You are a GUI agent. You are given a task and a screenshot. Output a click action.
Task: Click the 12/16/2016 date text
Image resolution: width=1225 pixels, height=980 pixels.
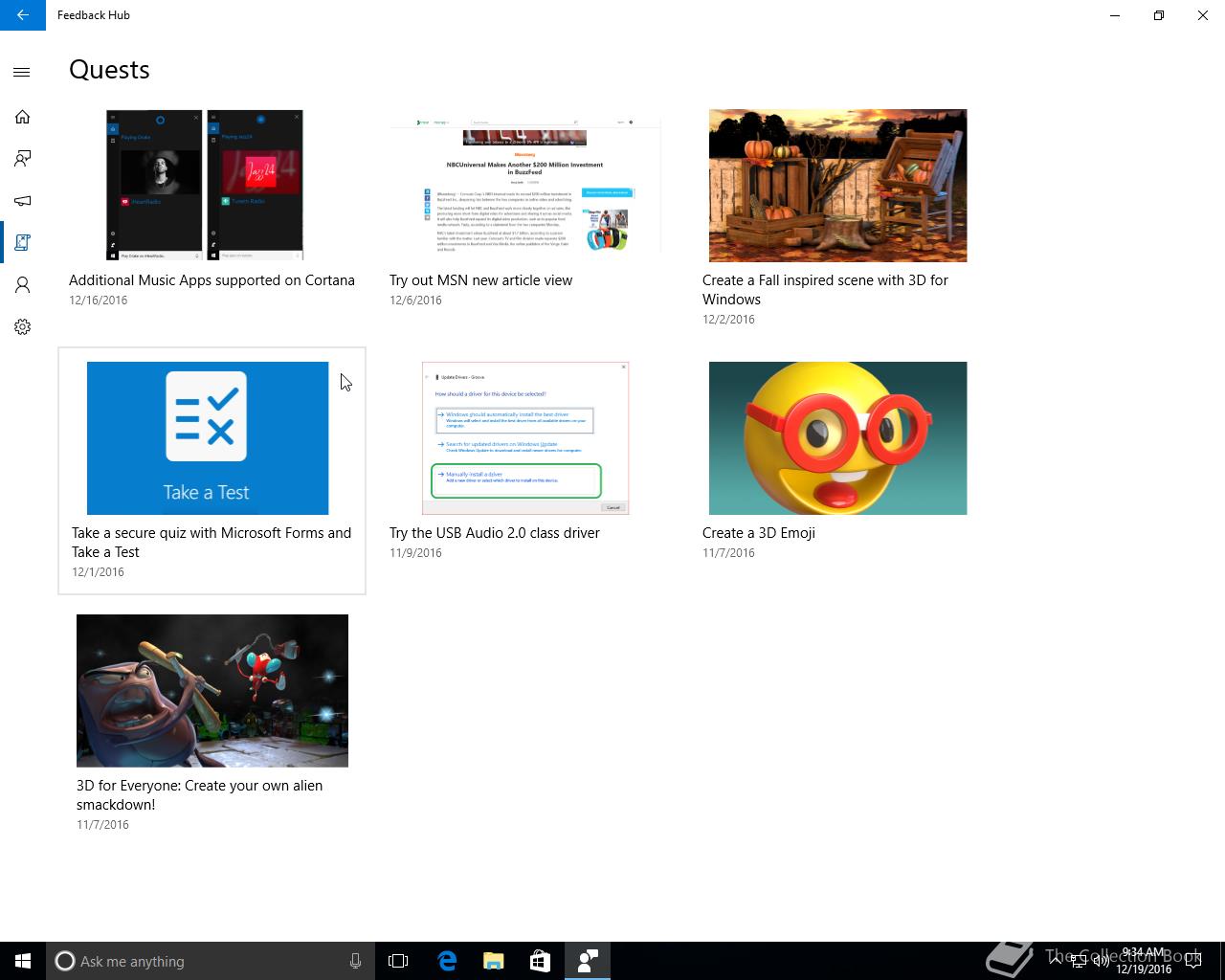pyautogui.click(x=98, y=301)
